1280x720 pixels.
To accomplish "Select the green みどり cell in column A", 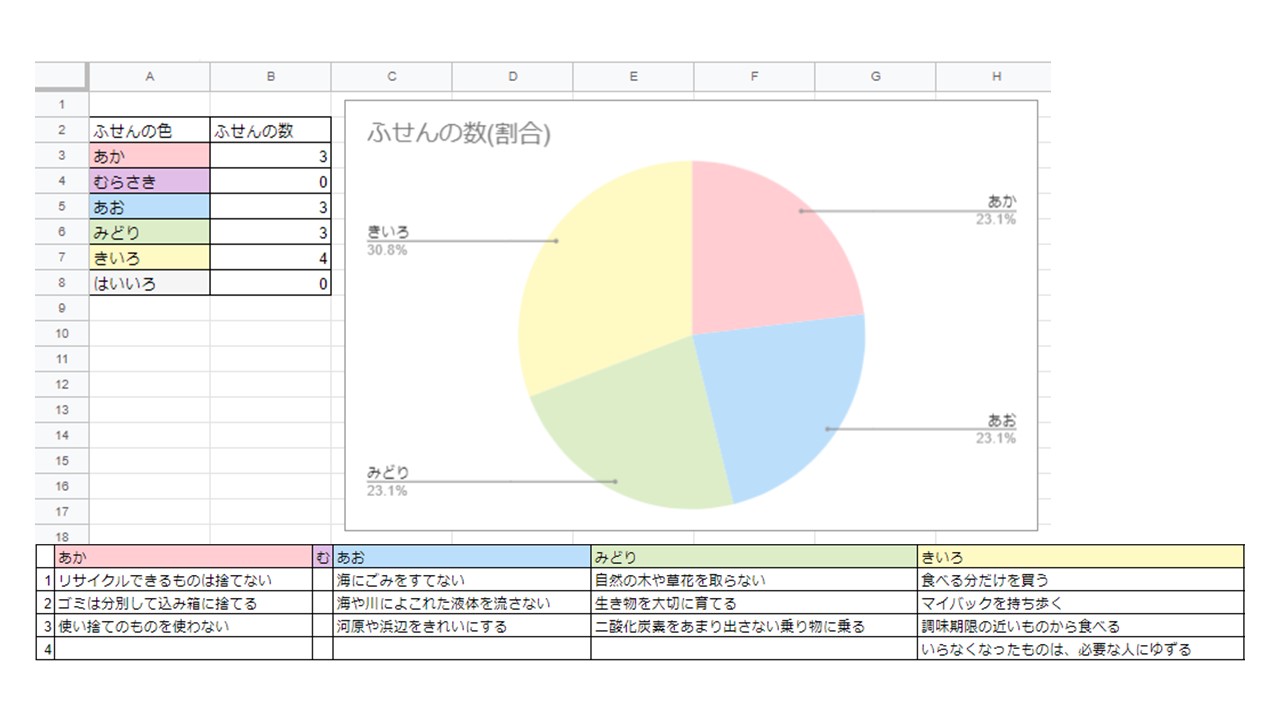I will tap(150, 232).
